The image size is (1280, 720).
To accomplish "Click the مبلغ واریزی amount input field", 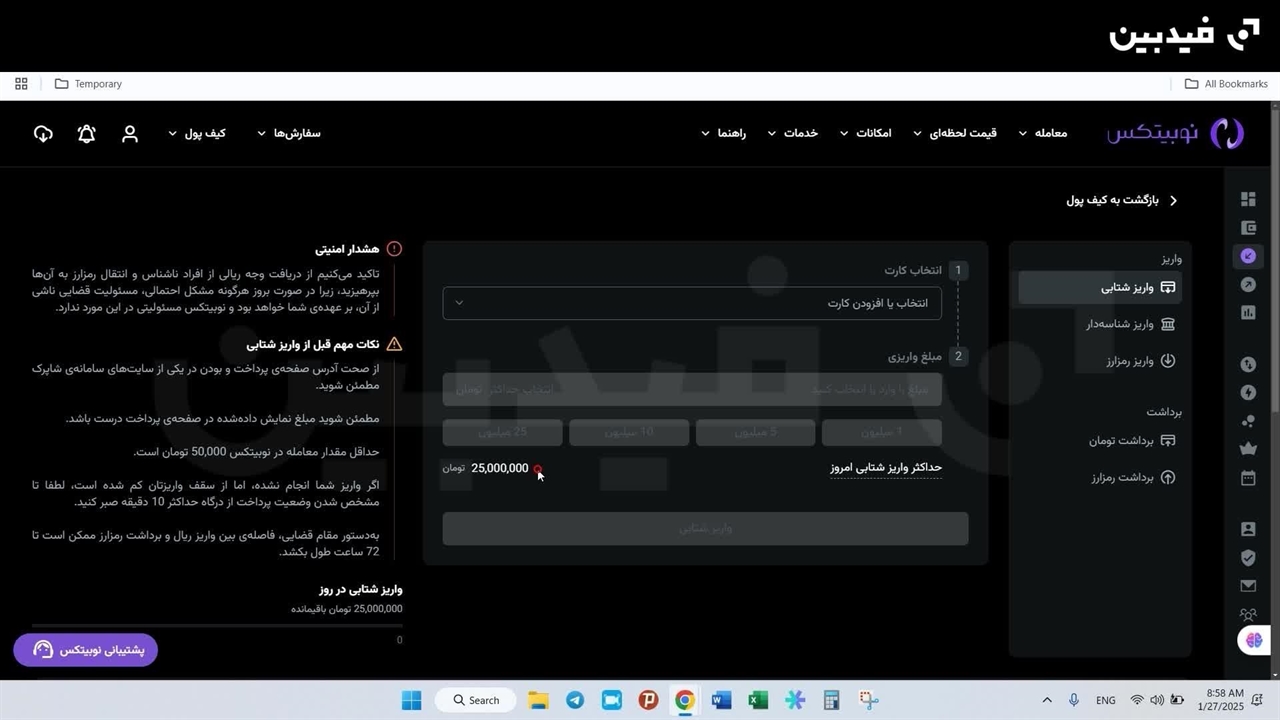I will coord(692,389).
